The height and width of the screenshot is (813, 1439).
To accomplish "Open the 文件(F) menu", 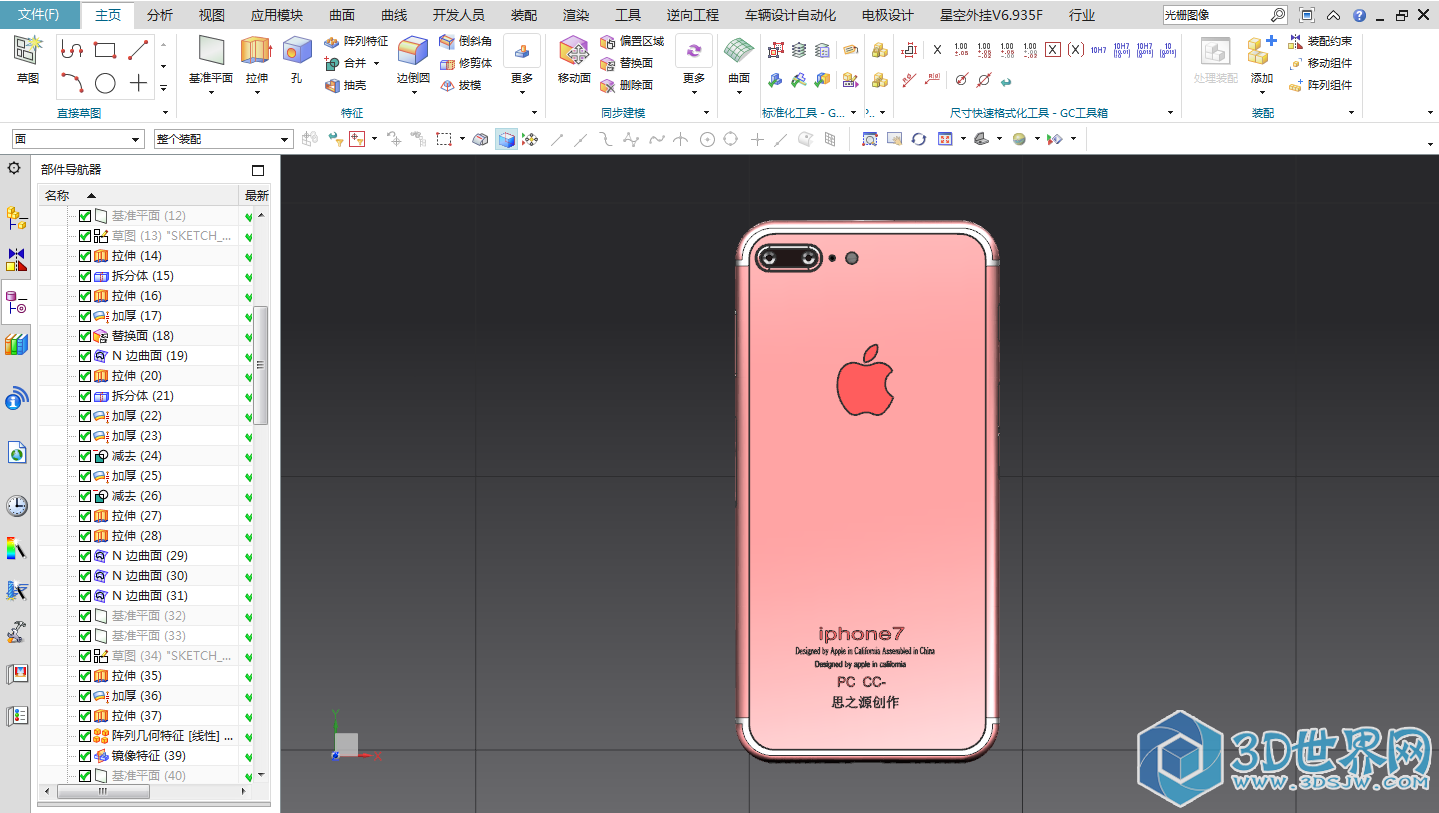I will [x=39, y=15].
